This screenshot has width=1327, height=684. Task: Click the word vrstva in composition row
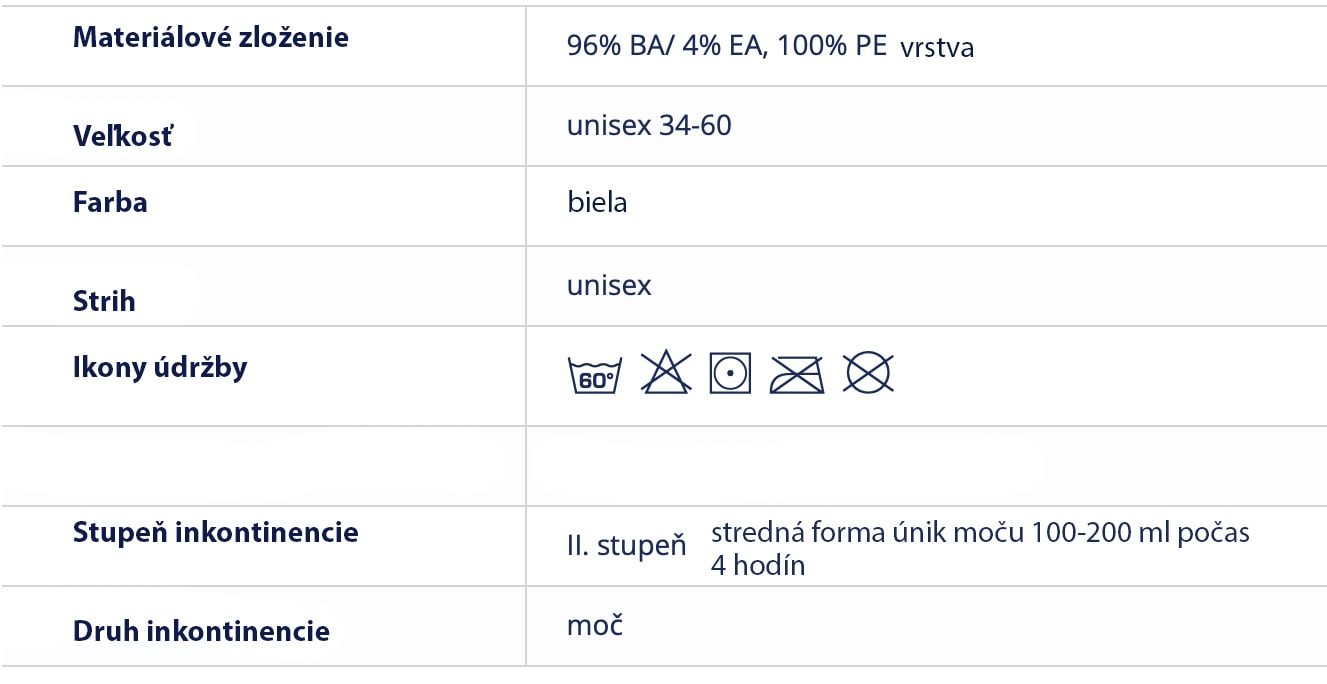tap(937, 48)
